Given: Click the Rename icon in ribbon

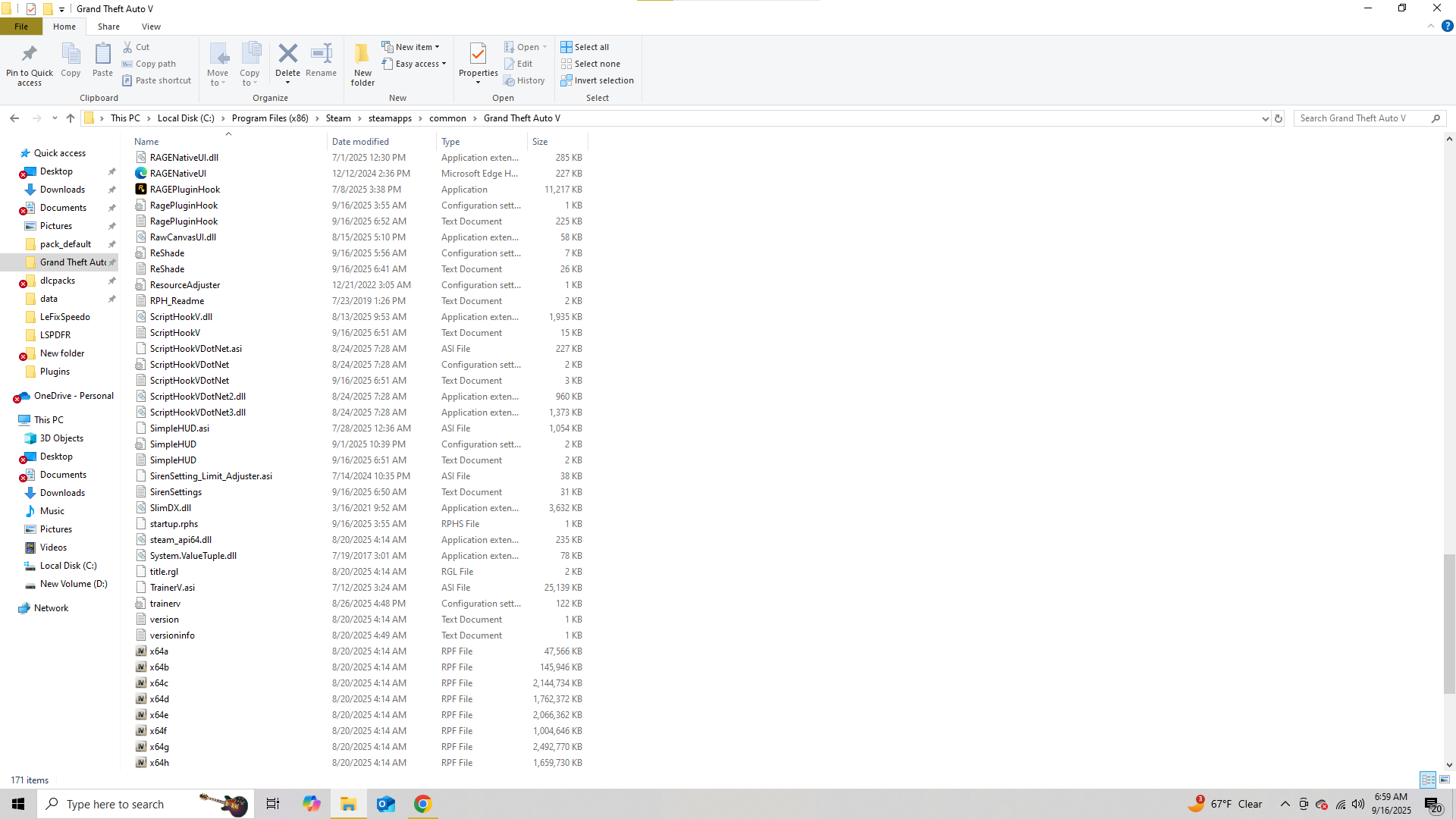Looking at the screenshot, I should [321, 55].
